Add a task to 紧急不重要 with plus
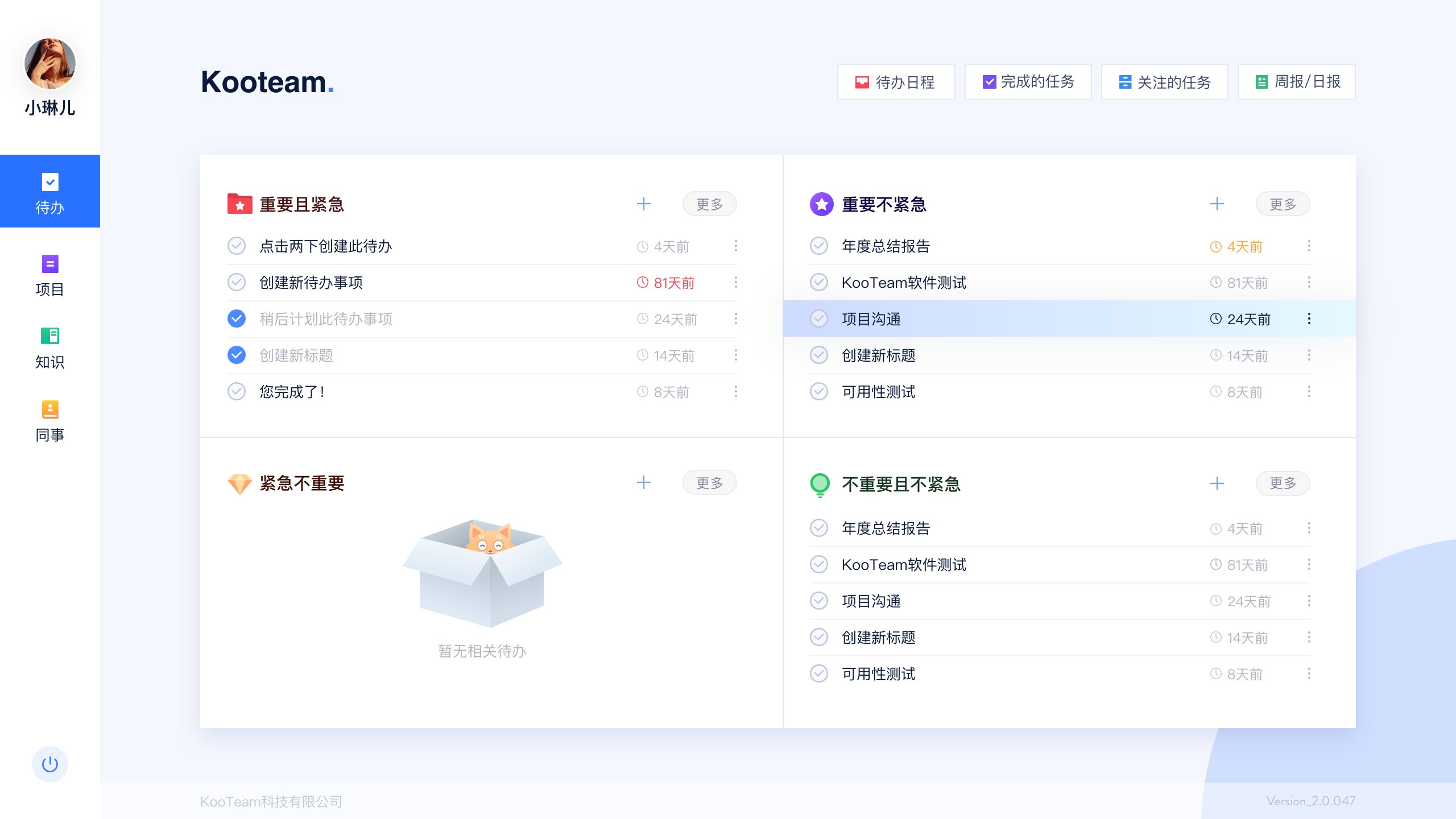Image resolution: width=1456 pixels, height=819 pixels. click(x=643, y=482)
